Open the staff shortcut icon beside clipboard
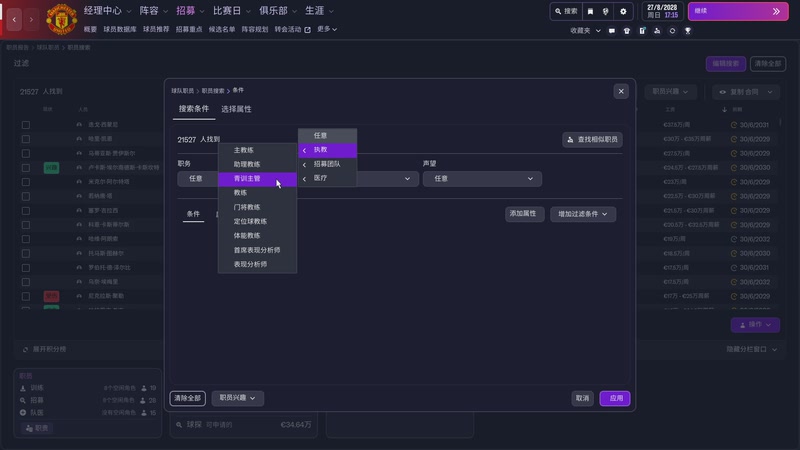This screenshot has width=800, height=450. 657,31
